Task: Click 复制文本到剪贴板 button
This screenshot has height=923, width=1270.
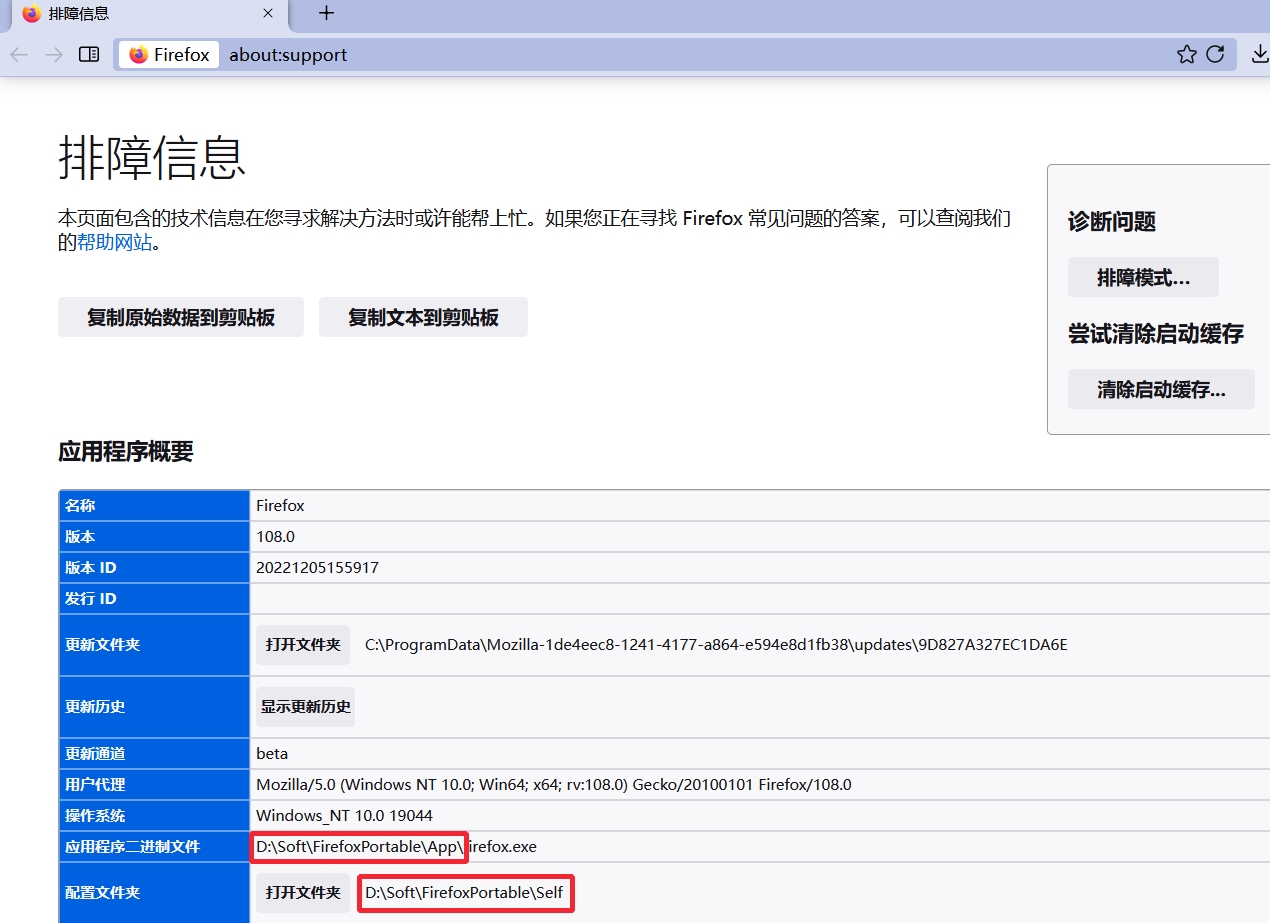Action: coord(423,317)
